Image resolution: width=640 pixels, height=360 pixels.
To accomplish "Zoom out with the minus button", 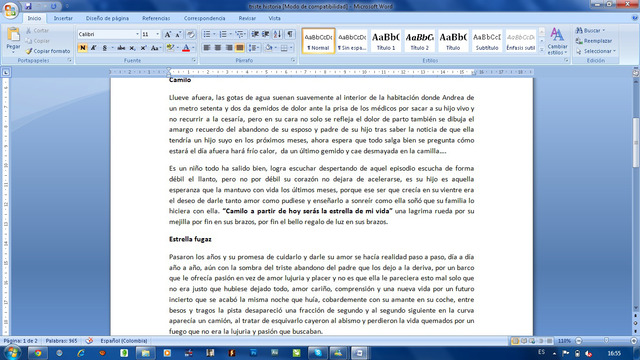I will click(578, 340).
